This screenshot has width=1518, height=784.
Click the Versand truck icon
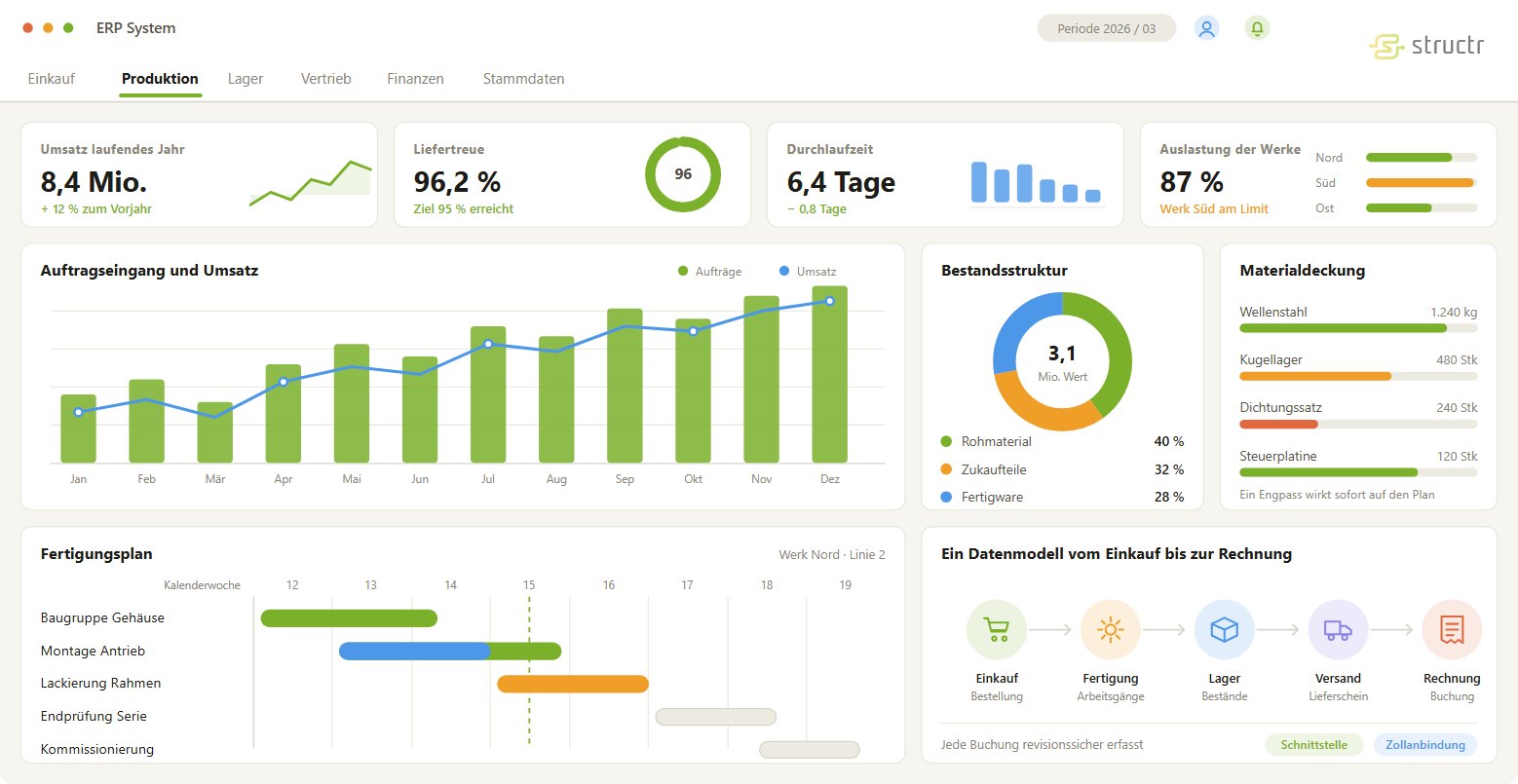1338,630
